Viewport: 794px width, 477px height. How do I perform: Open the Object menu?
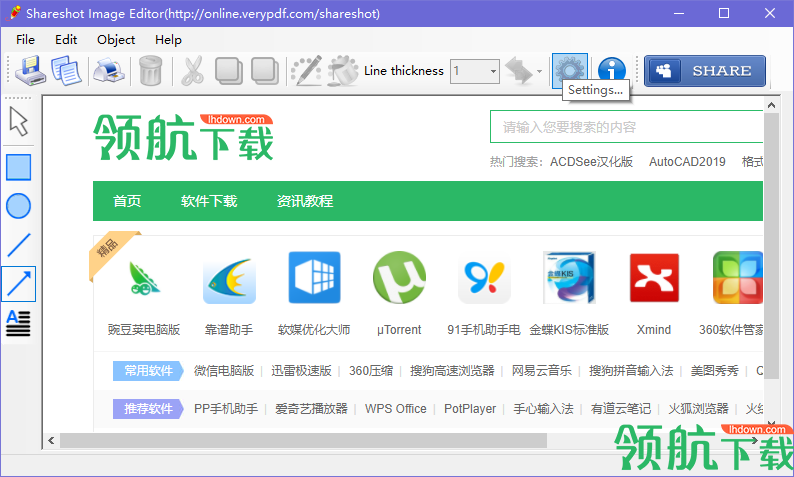116,39
